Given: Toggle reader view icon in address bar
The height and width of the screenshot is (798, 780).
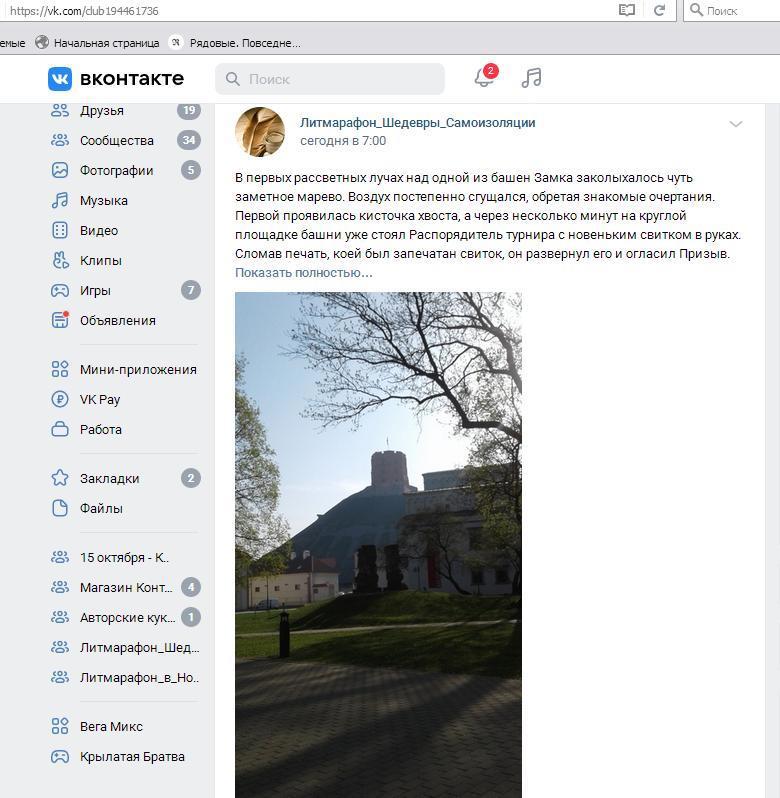Looking at the screenshot, I should click(x=626, y=10).
